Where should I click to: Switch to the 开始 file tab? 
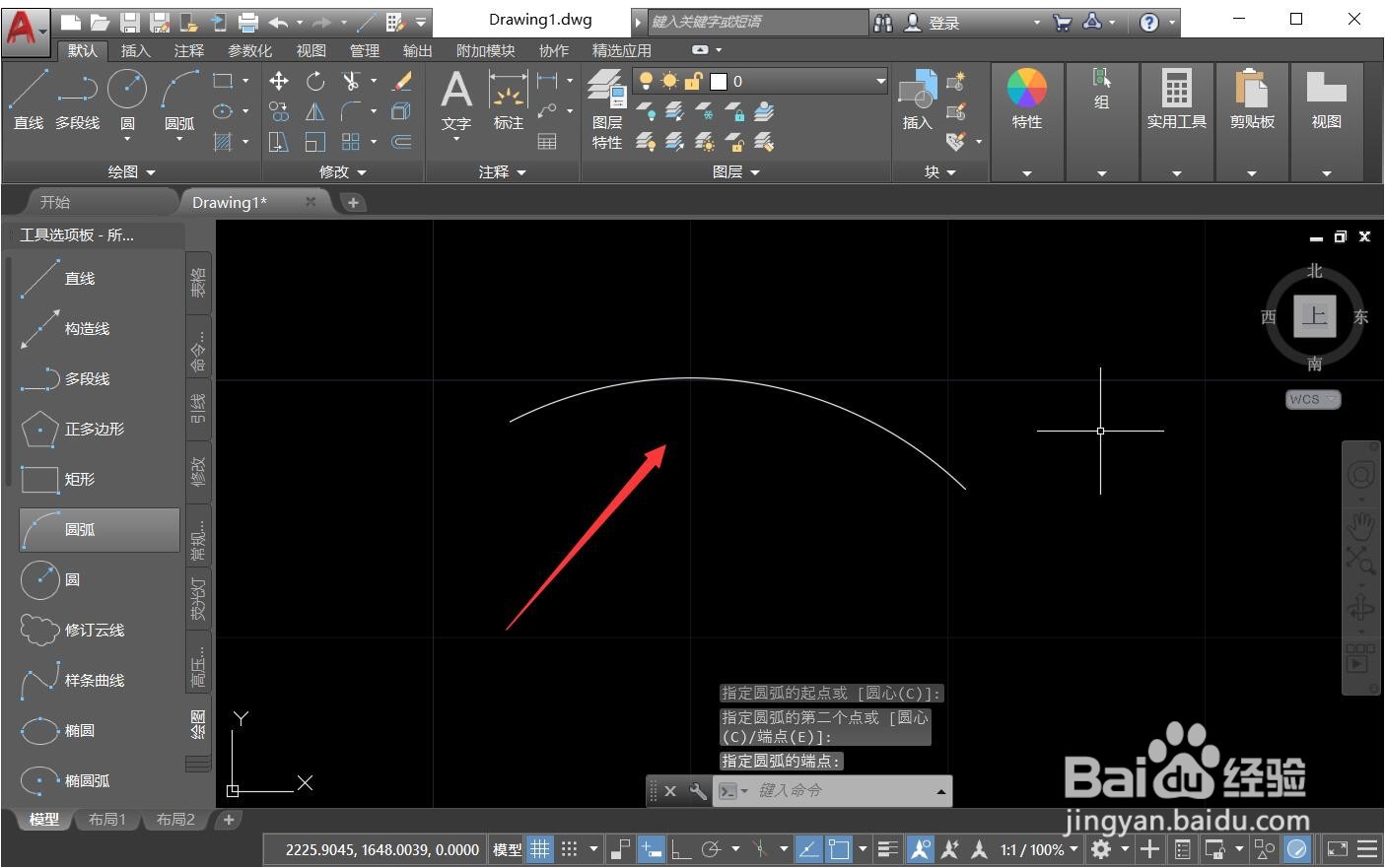pos(55,202)
